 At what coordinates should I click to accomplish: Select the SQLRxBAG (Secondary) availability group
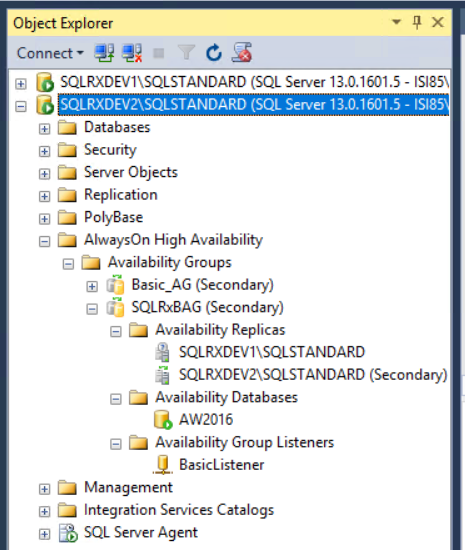pyautogui.click(x=207, y=307)
